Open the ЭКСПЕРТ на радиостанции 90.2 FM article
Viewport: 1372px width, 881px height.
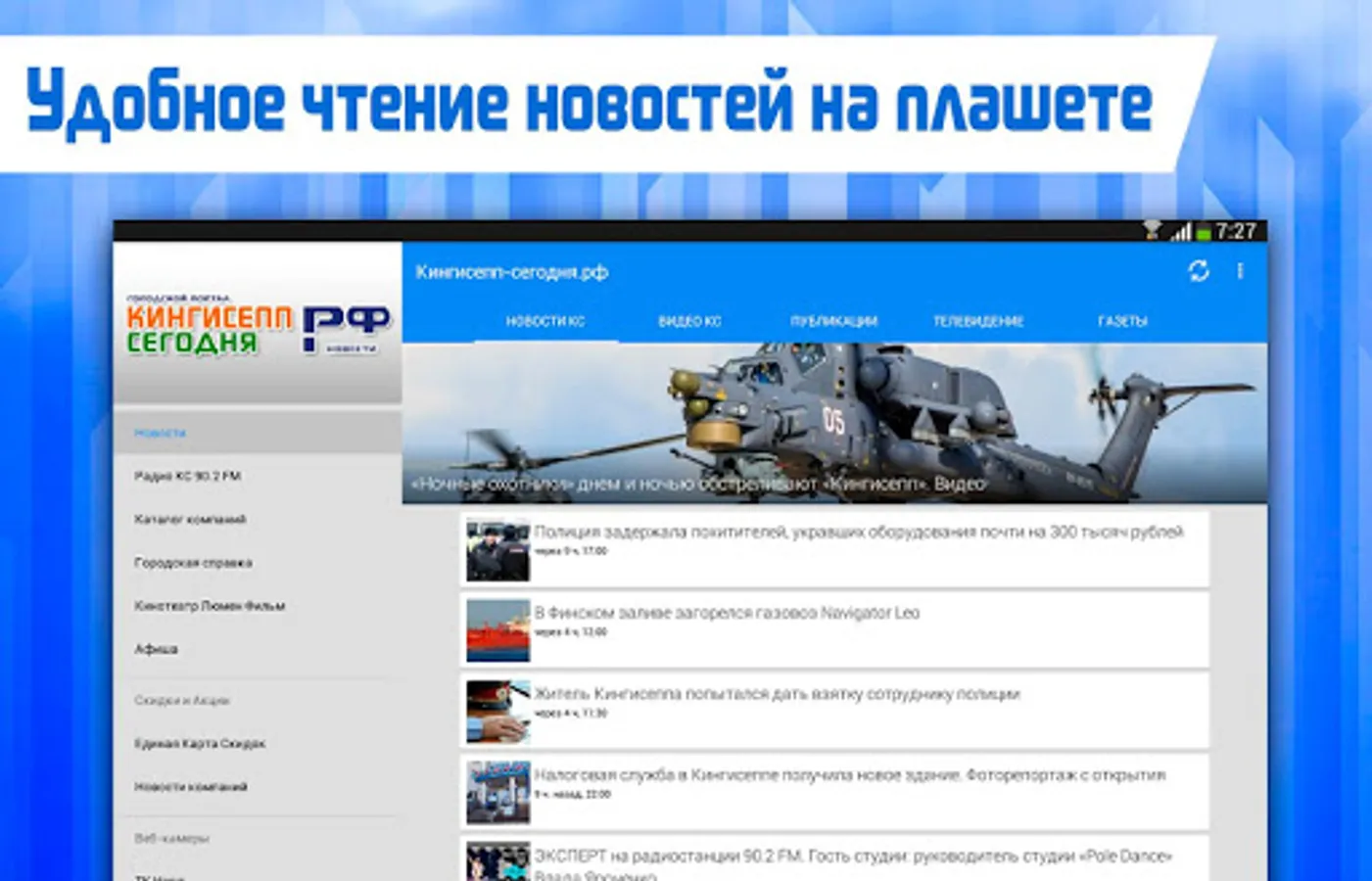[834, 858]
